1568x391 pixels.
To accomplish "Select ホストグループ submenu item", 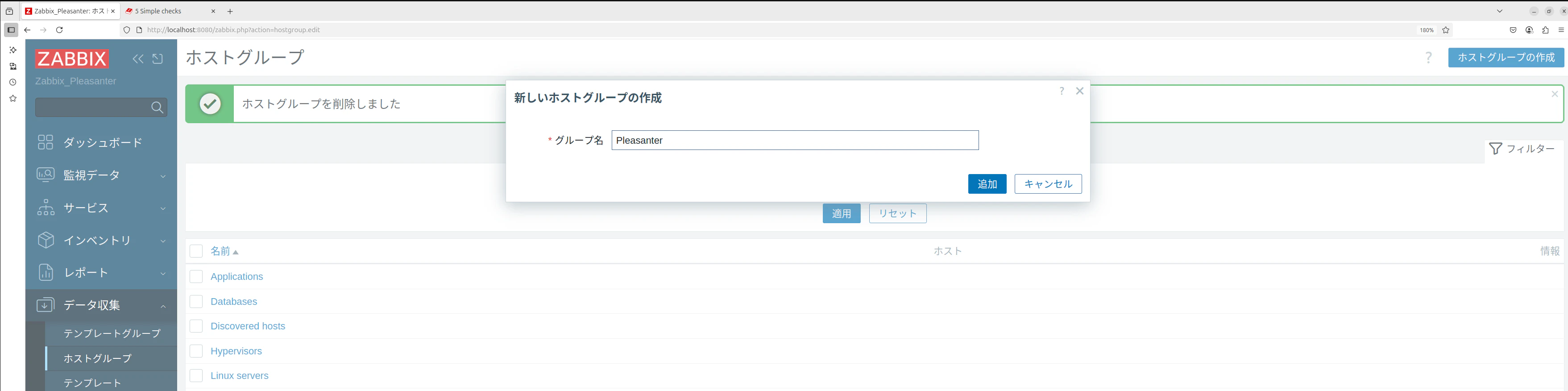I will (112, 358).
